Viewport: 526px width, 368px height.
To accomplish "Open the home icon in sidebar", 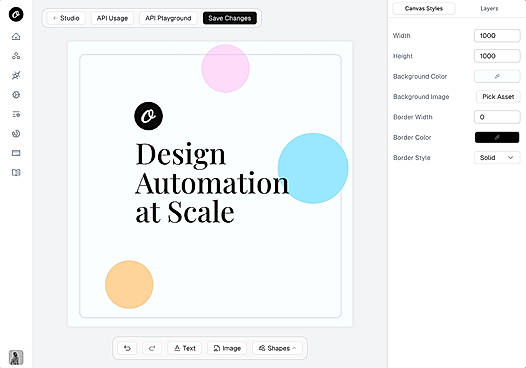I will tap(16, 37).
